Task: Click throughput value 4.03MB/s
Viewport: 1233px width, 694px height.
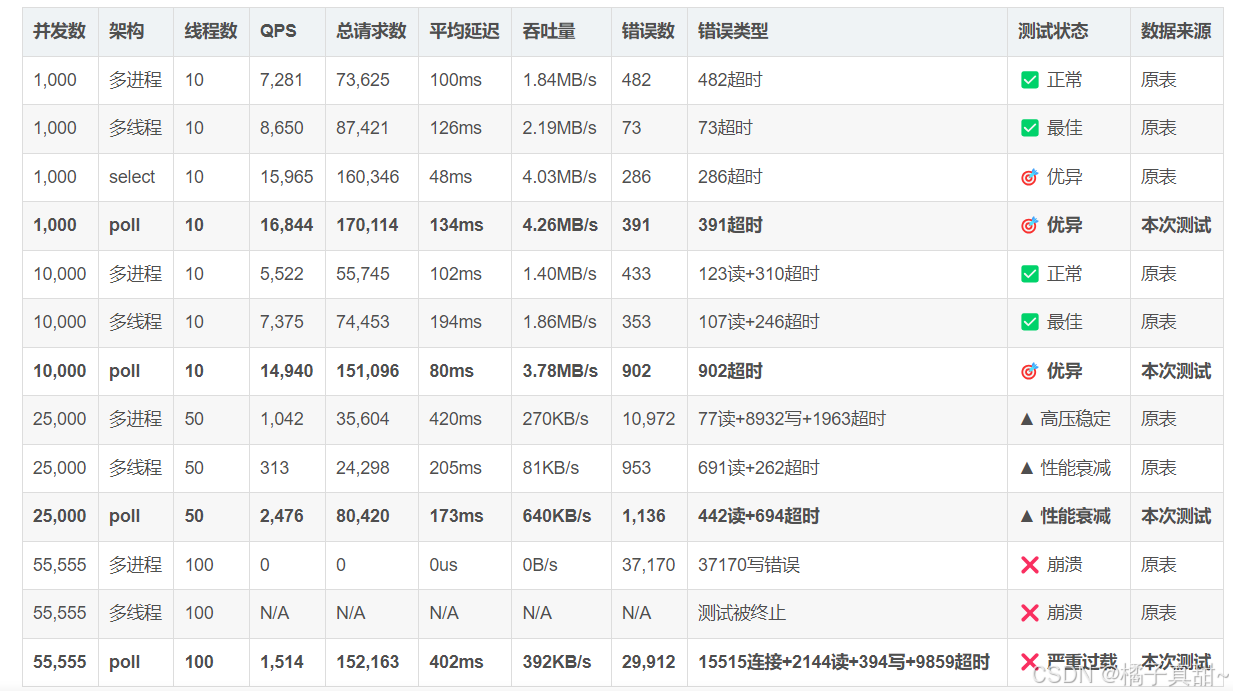Action: tap(559, 177)
